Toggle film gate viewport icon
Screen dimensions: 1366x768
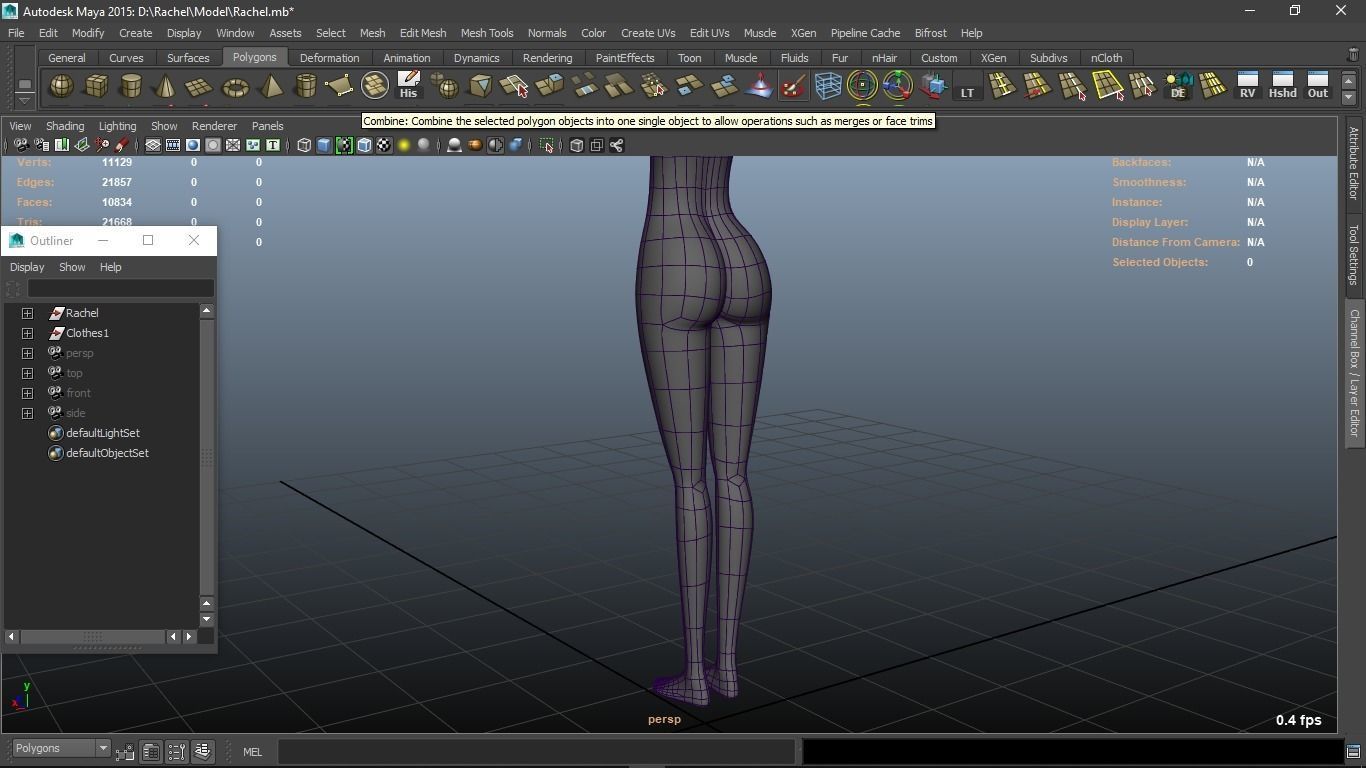coord(173,146)
